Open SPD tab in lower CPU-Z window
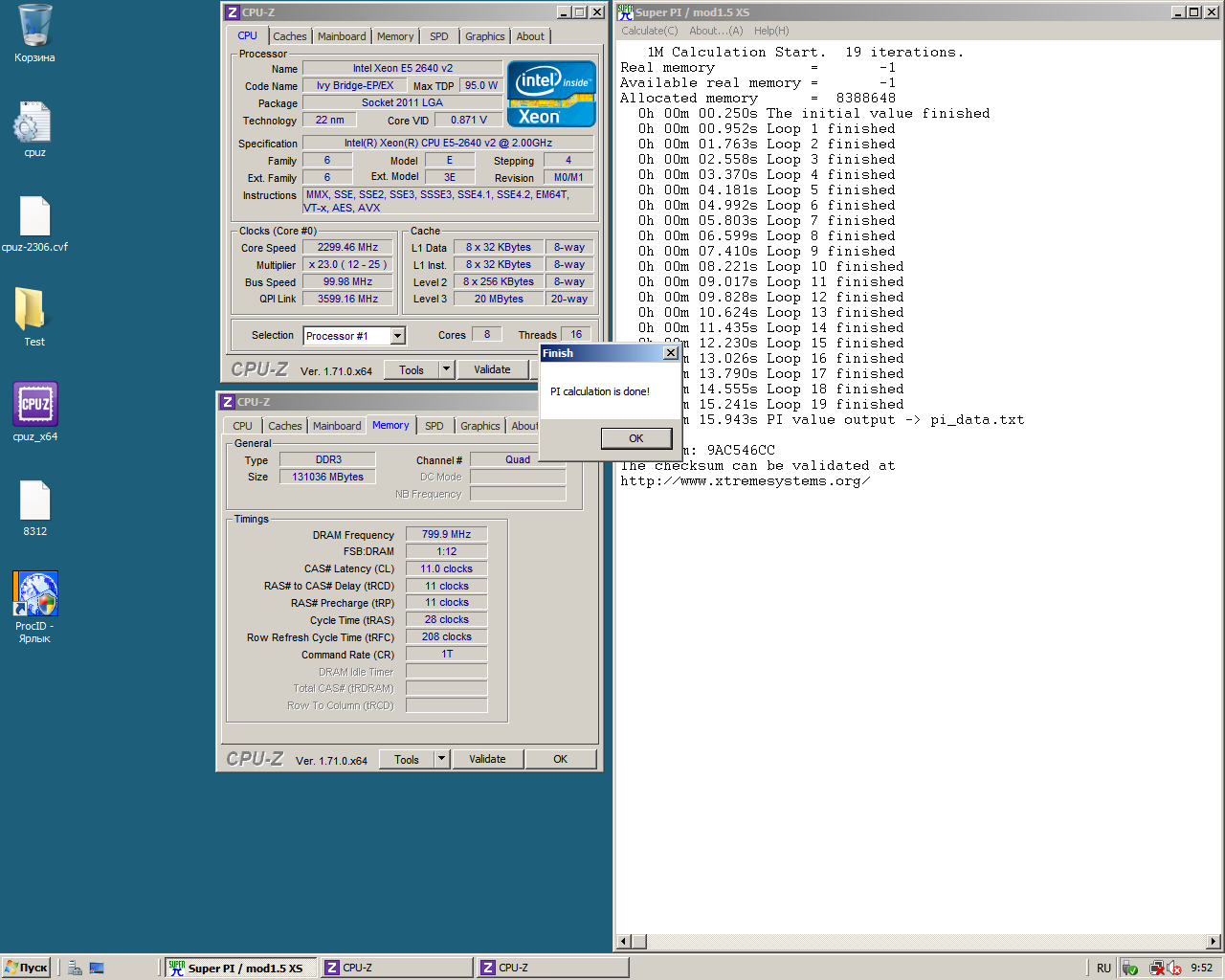1225x980 pixels. 434,426
